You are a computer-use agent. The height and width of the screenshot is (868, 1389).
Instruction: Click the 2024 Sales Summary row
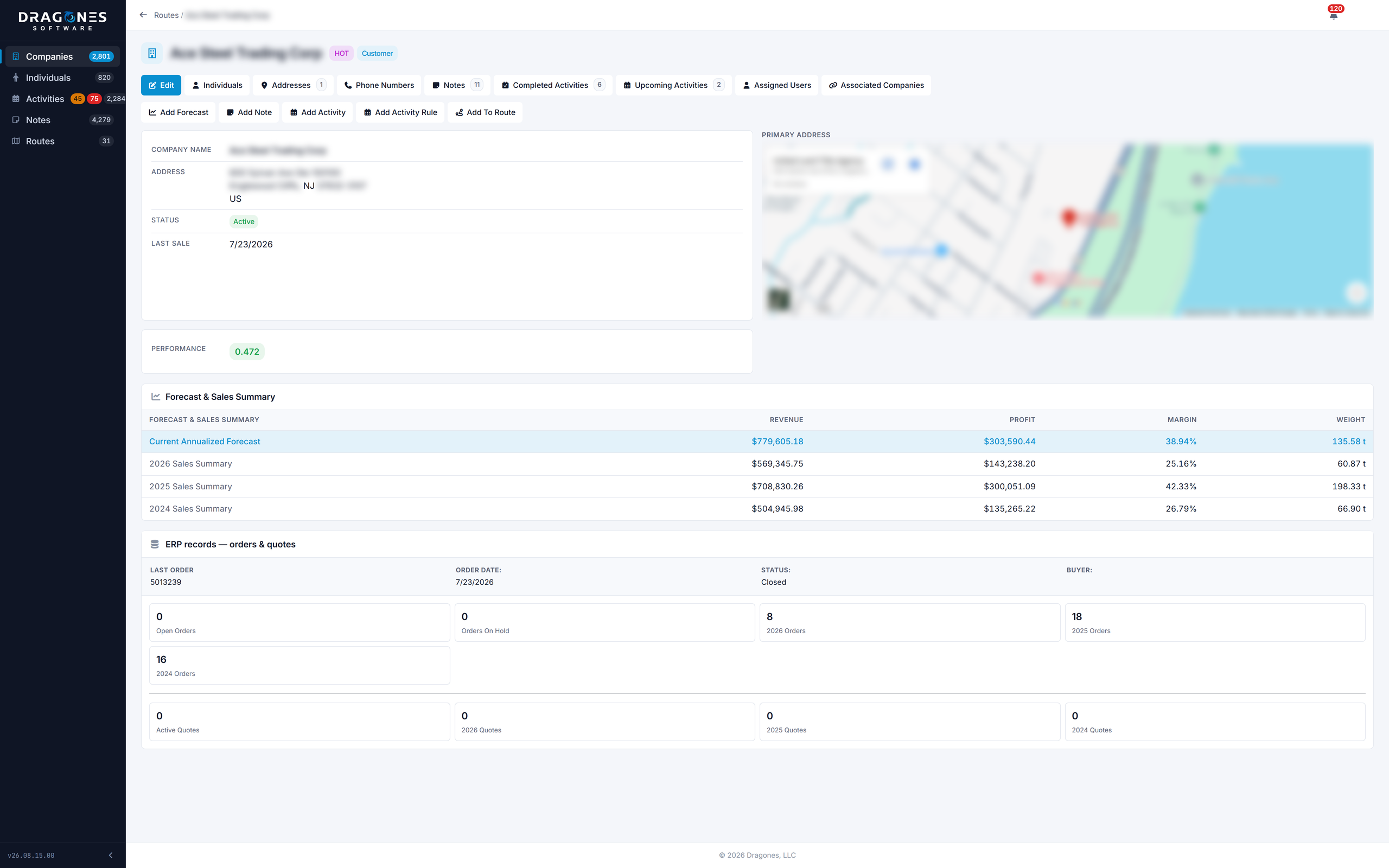tap(757, 509)
